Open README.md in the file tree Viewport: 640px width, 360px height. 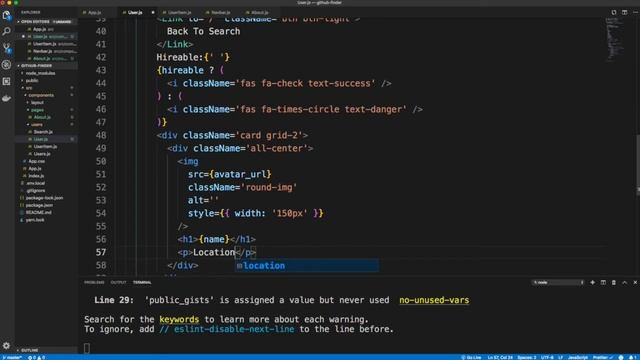[38, 213]
